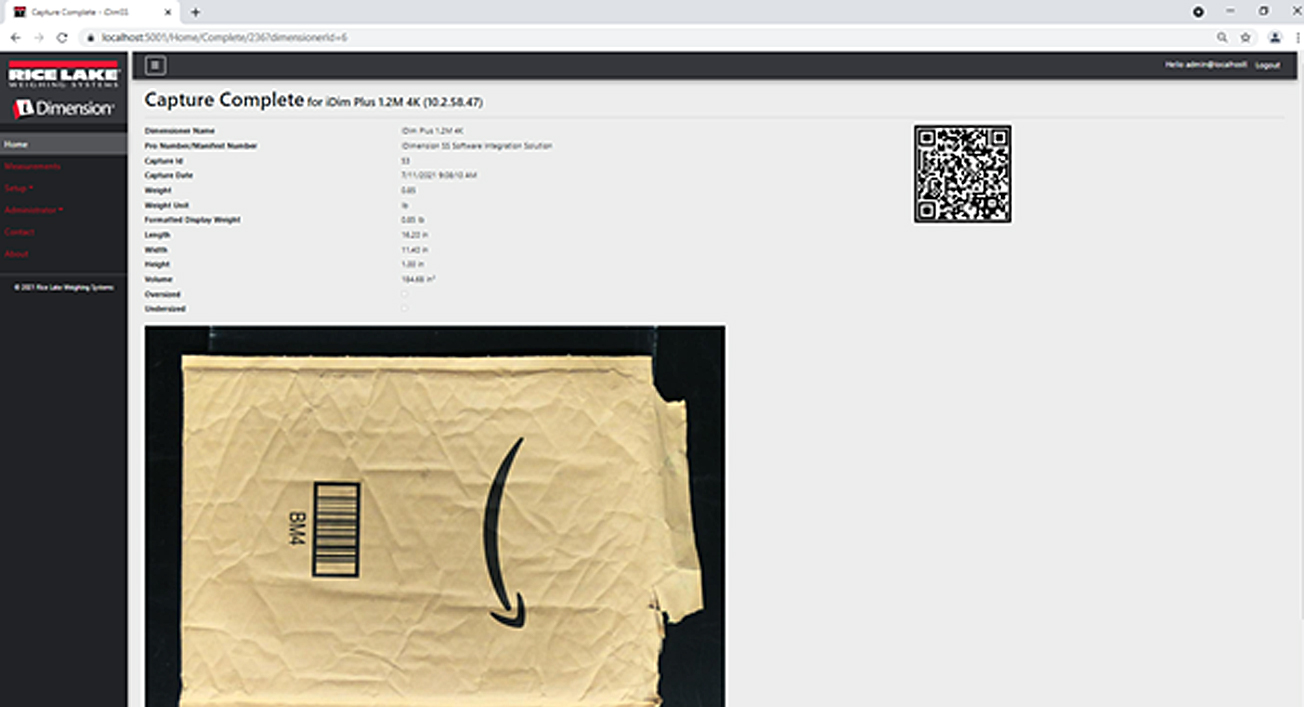Click the iDimension logo in sidebar

tap(64, 108)
